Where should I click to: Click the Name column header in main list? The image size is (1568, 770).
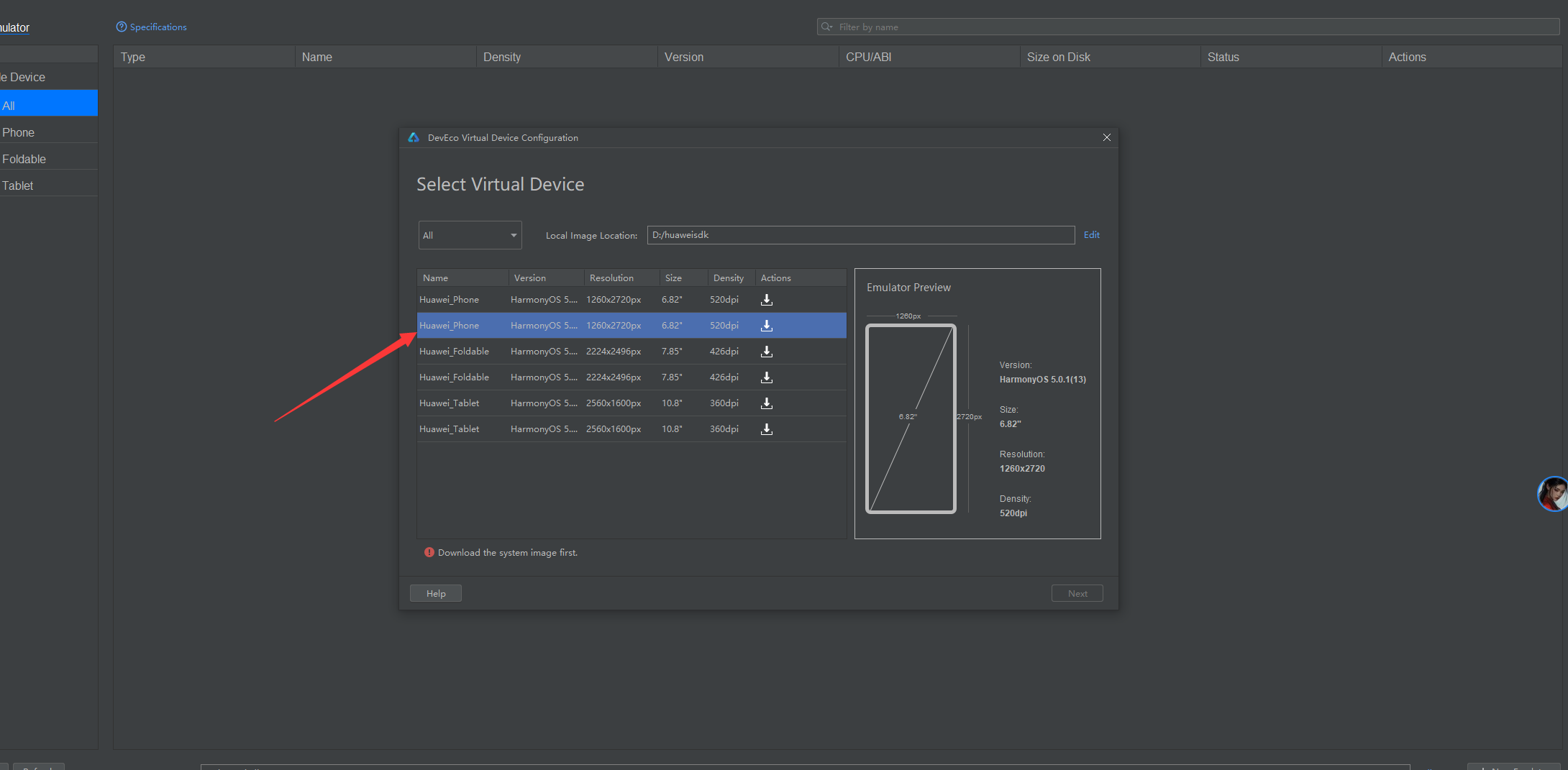click(386, 57)
